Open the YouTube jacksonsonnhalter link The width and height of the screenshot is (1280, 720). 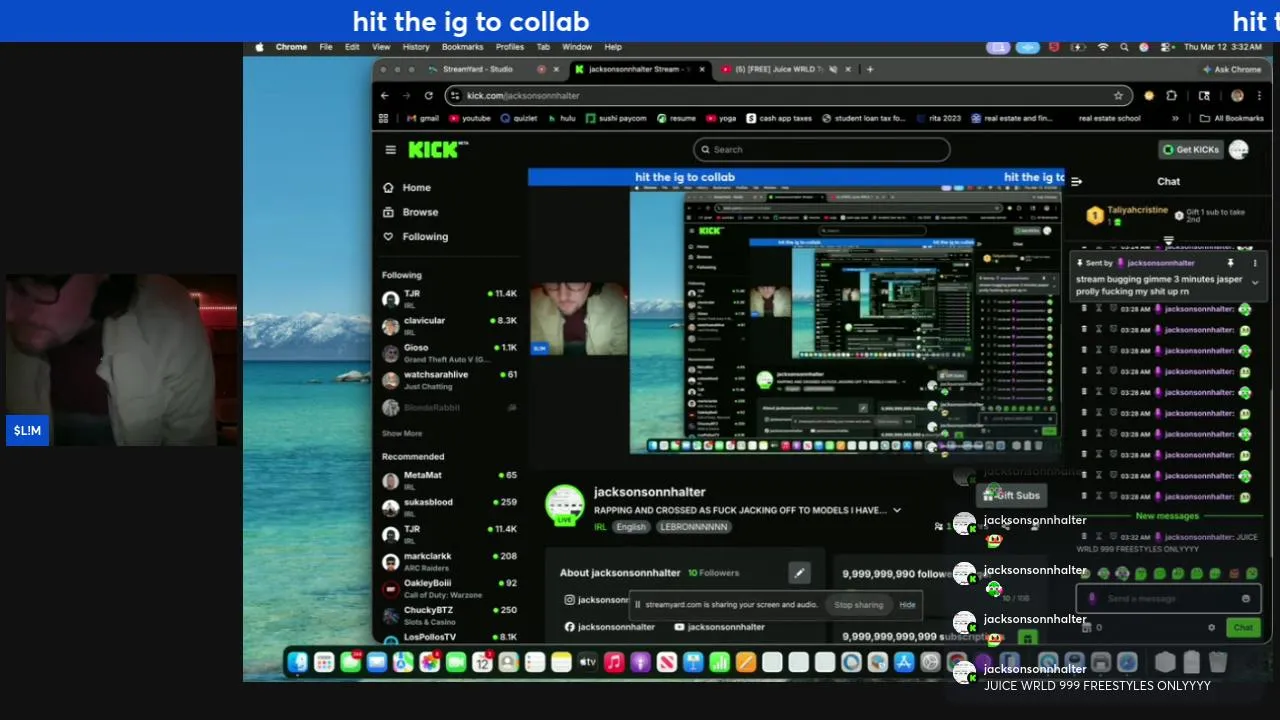pyautogui.click(x=719, y=627)
